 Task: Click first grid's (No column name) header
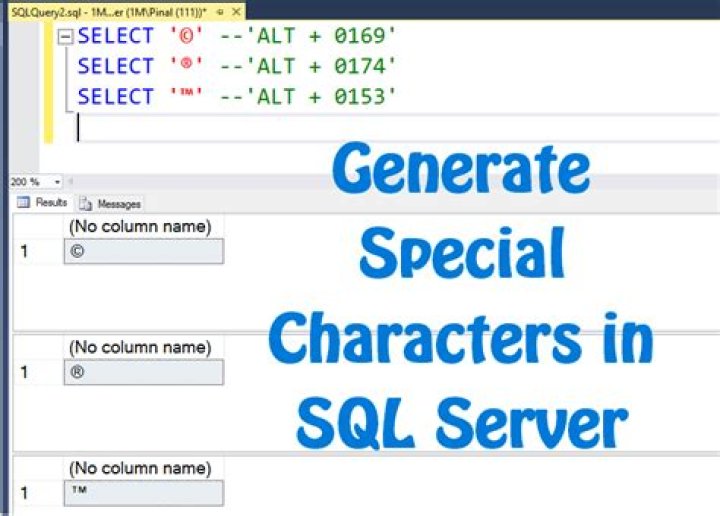click(139, 227)
